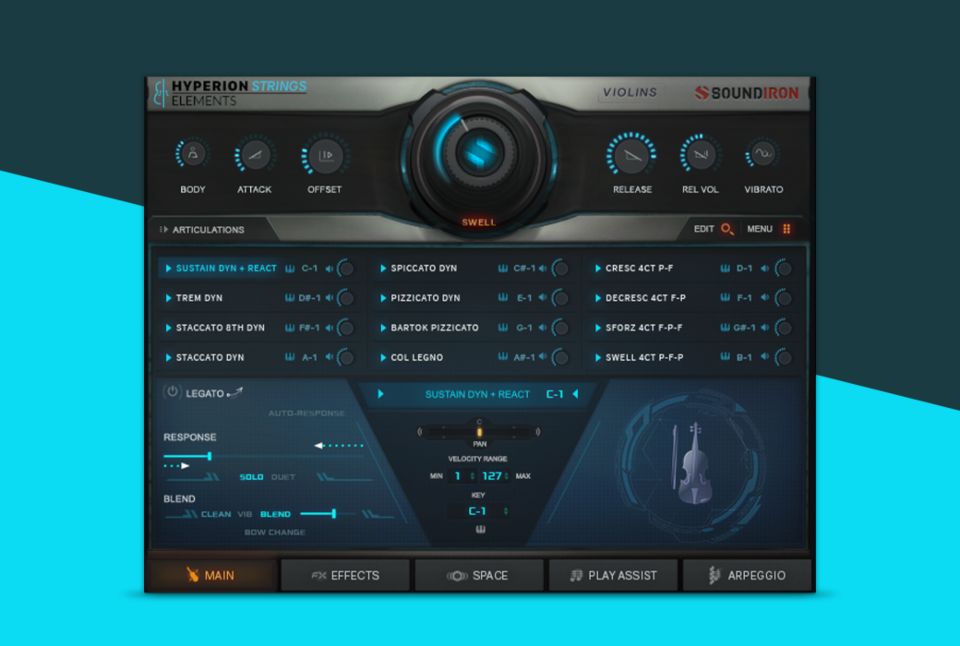The height and width of the screenshot is (646, 960).
Task: Open the Arpeggio tab
Action: coord(746,576)
